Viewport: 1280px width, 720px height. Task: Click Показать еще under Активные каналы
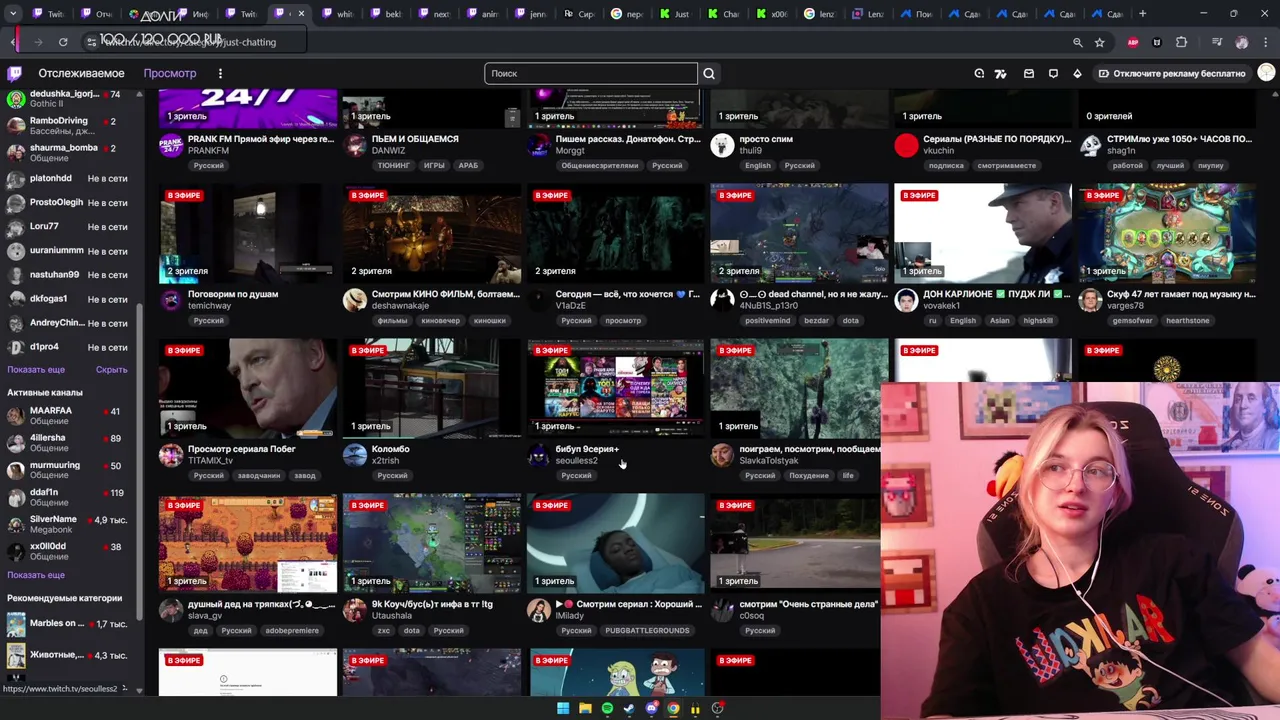[36, 575]
